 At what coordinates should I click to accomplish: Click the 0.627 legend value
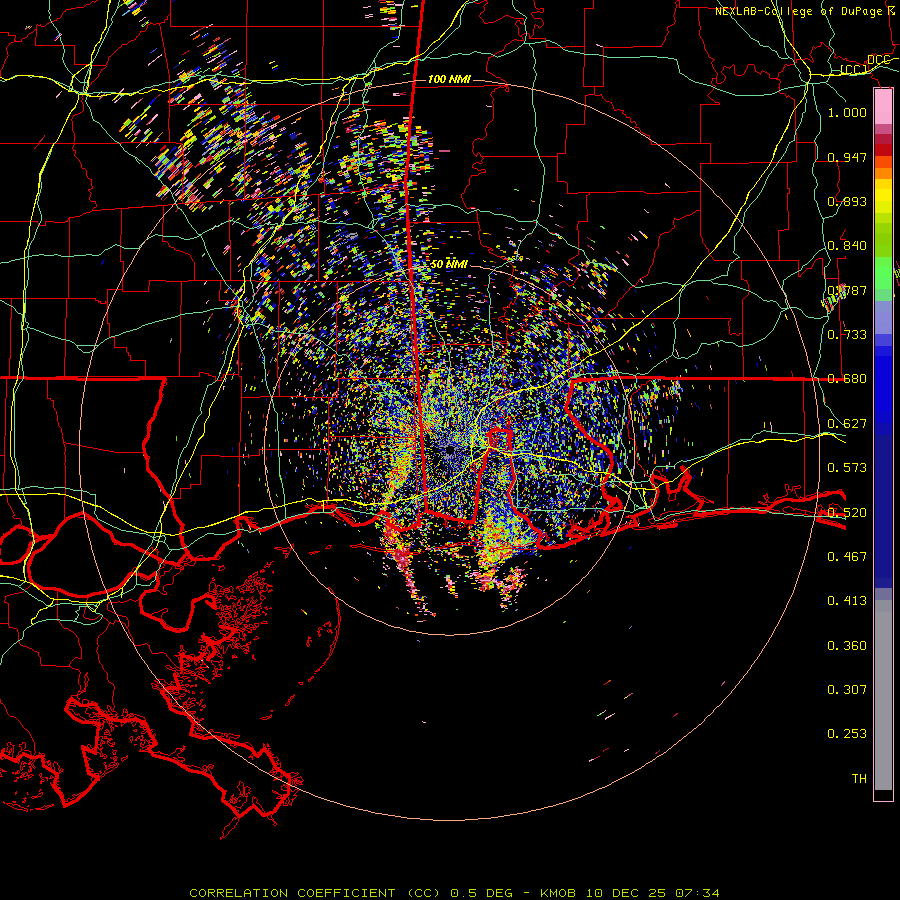[847, 424]
